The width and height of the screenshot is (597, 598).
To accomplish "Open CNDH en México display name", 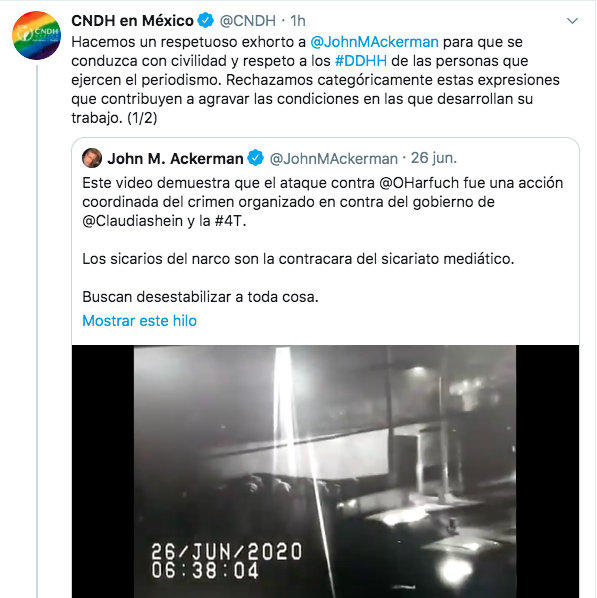I will 132,21.
